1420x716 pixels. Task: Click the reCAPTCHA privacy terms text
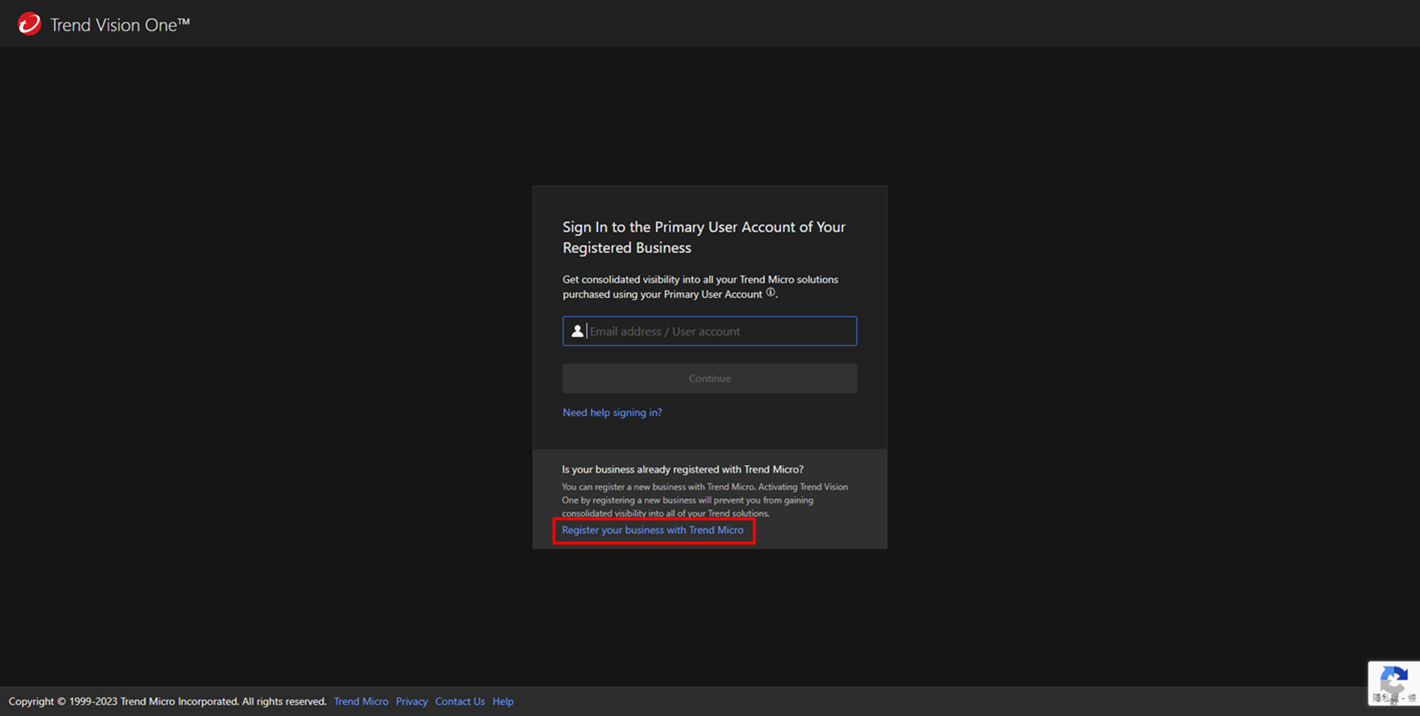pos(1394,698)
